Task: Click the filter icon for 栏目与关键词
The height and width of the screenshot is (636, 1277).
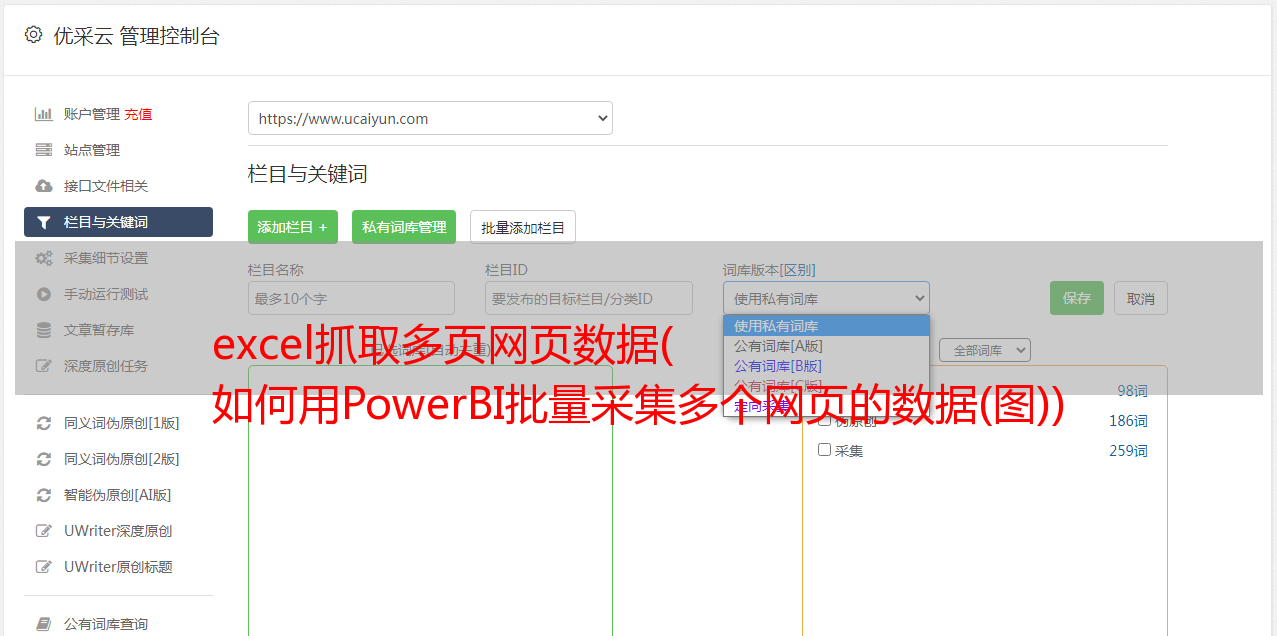Action: click(44, 222)
